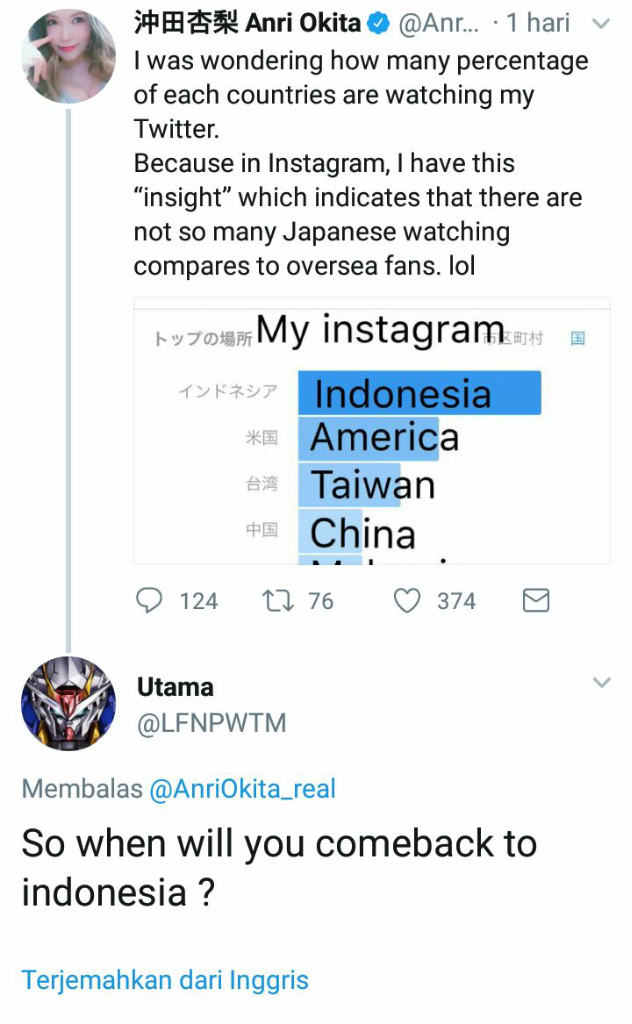The height and width of the screenshot is (1024, 632).
Task: Select the 国 tab in chart
Action: [x=578, y=338]
